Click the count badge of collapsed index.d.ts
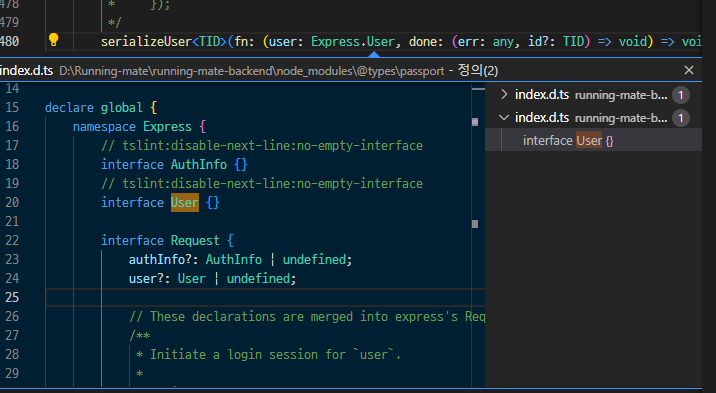Viewport: 716px width, 393px height. pos(680,95)
